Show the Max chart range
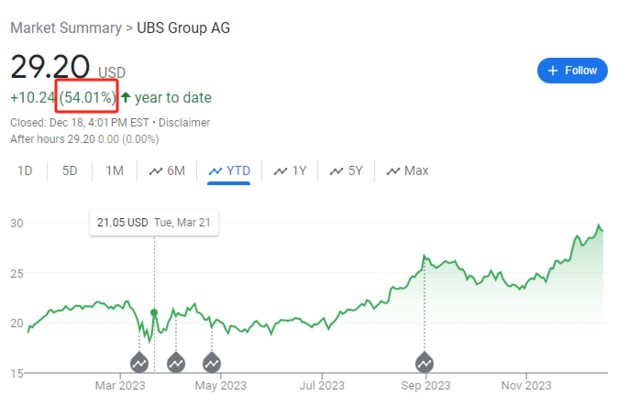 [x=407, y=171]
